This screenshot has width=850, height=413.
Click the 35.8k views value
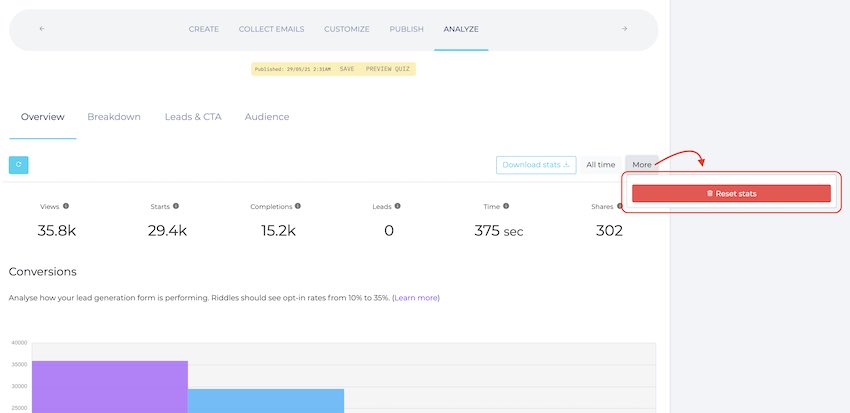click(56, 231)
